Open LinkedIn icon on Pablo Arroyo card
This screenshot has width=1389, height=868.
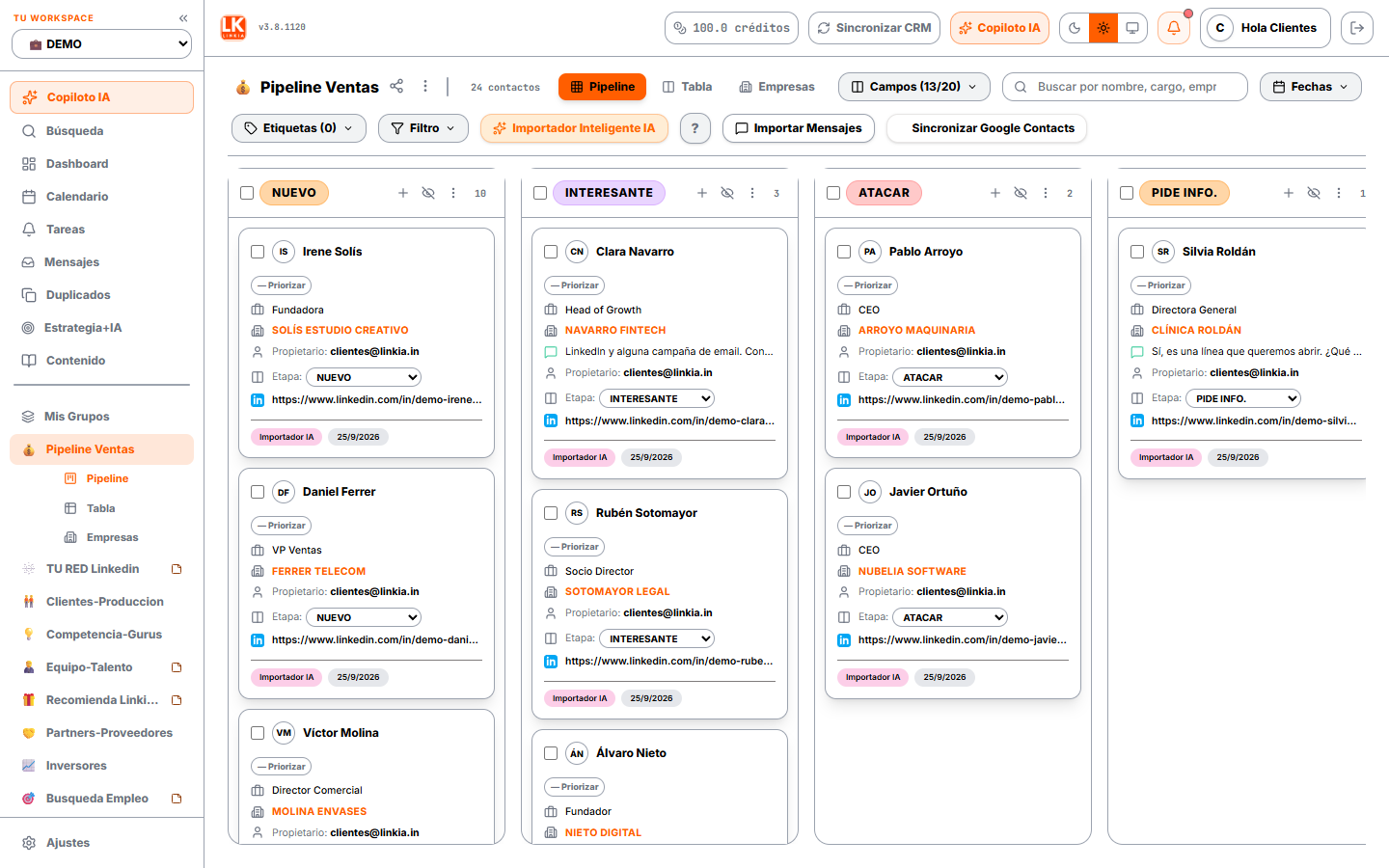click(x=844, y=400)
